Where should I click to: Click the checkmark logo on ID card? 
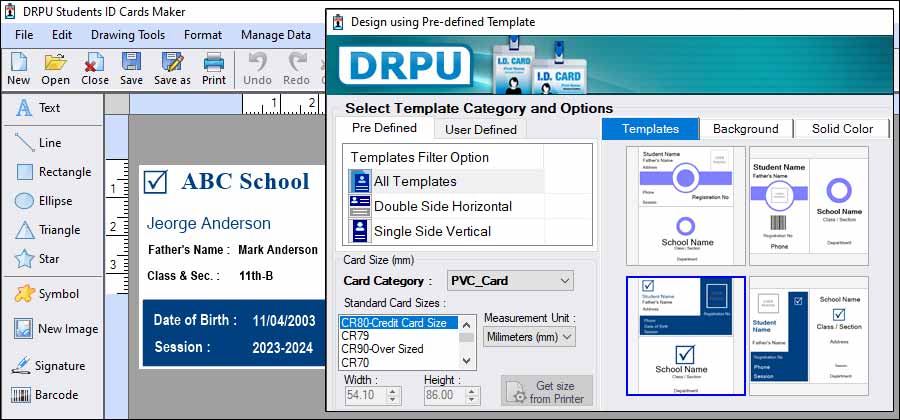pos(155,181)
